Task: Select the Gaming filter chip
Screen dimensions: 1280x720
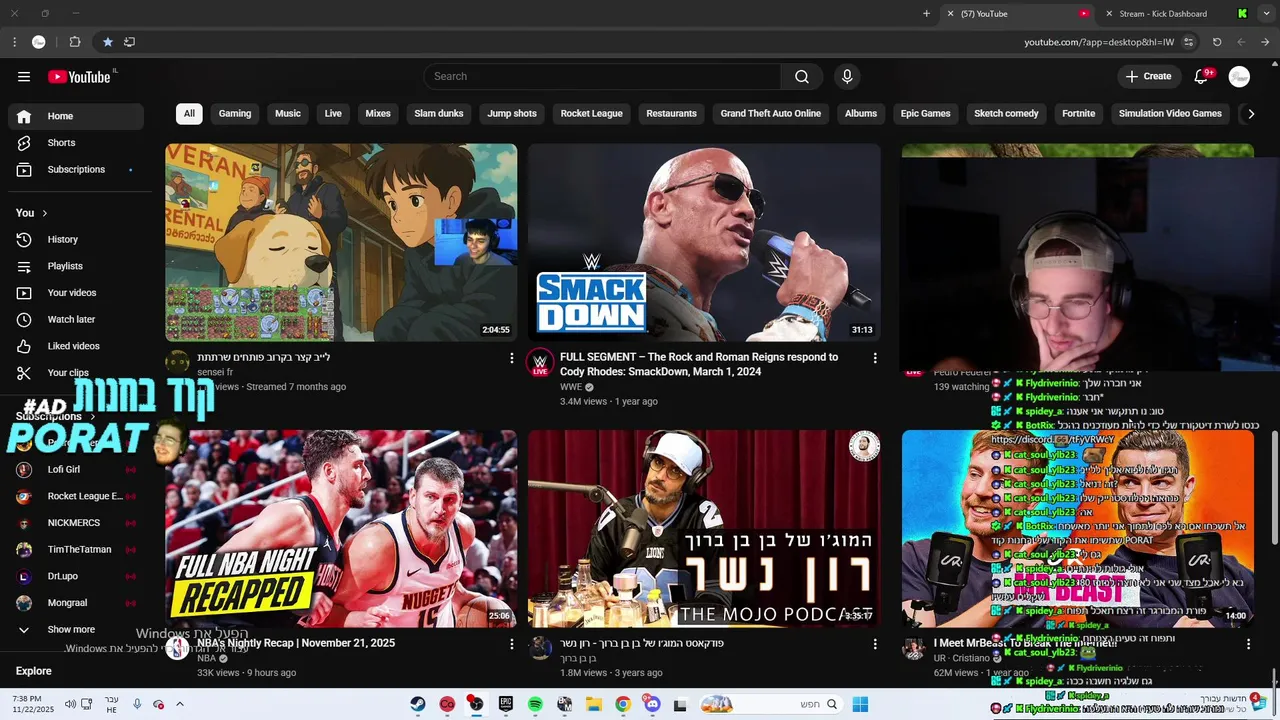Action: tap(235, 114)
